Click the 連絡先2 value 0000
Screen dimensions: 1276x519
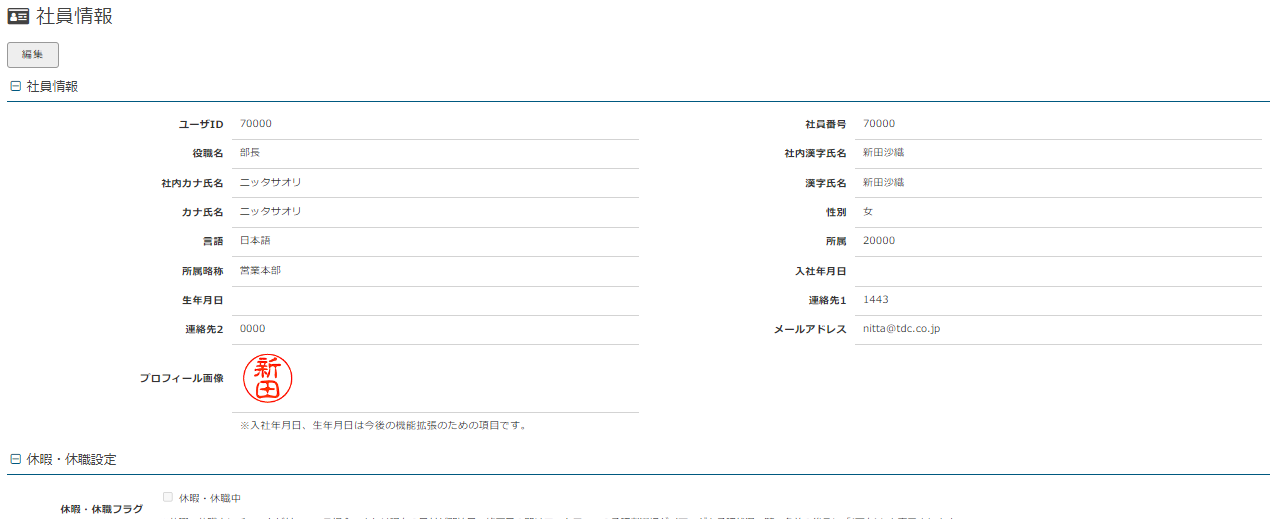(253, 329)
